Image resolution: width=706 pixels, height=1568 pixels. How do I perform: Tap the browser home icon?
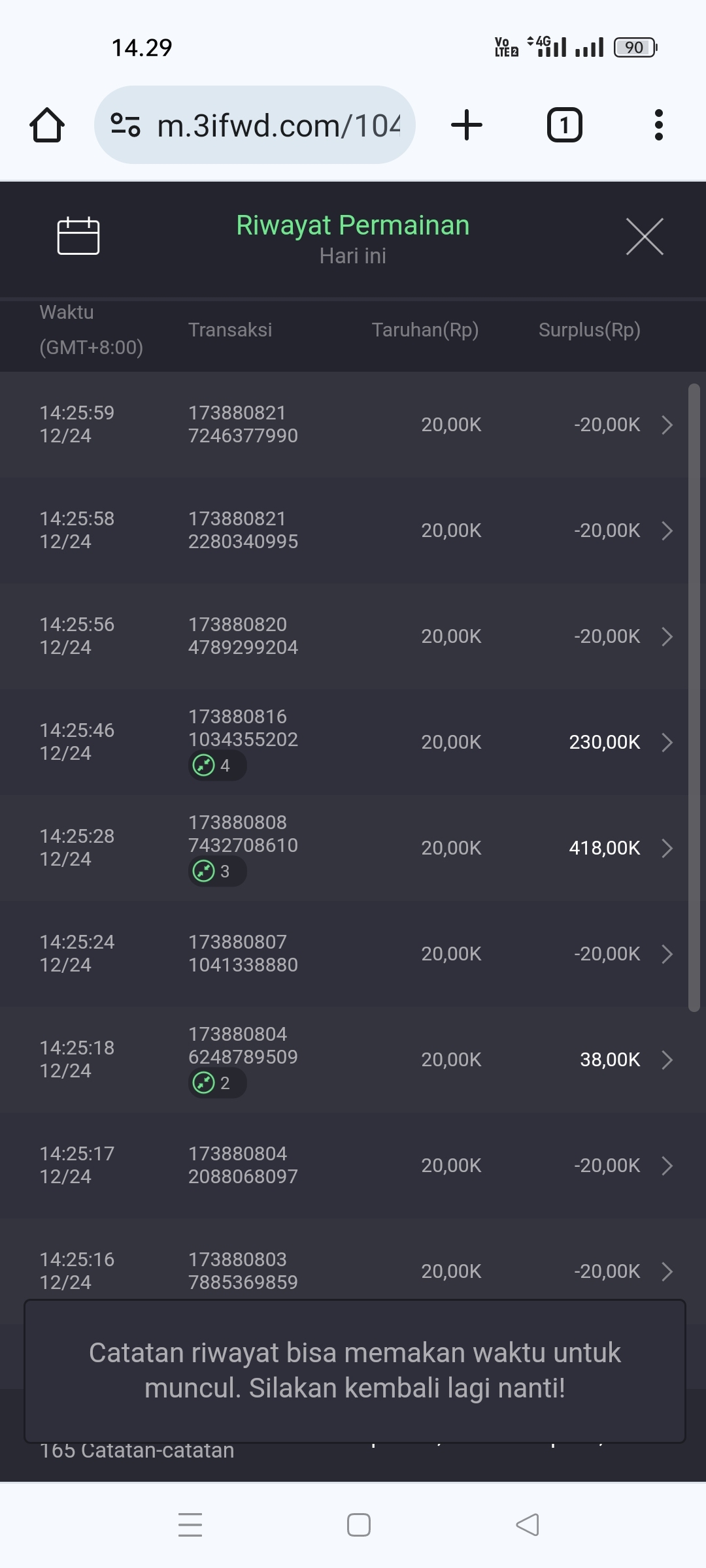(47, 125)
